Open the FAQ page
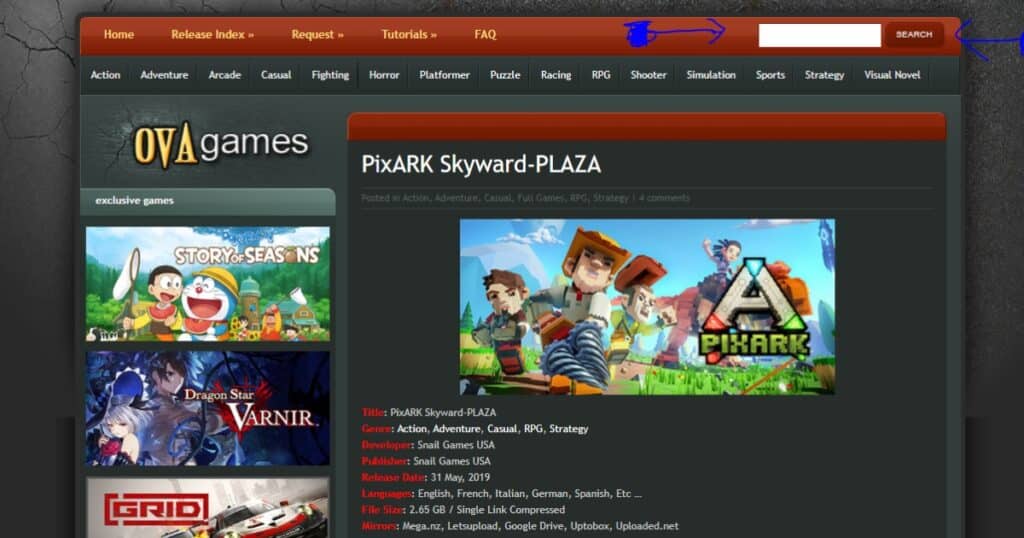 click(x=485, y=35)
